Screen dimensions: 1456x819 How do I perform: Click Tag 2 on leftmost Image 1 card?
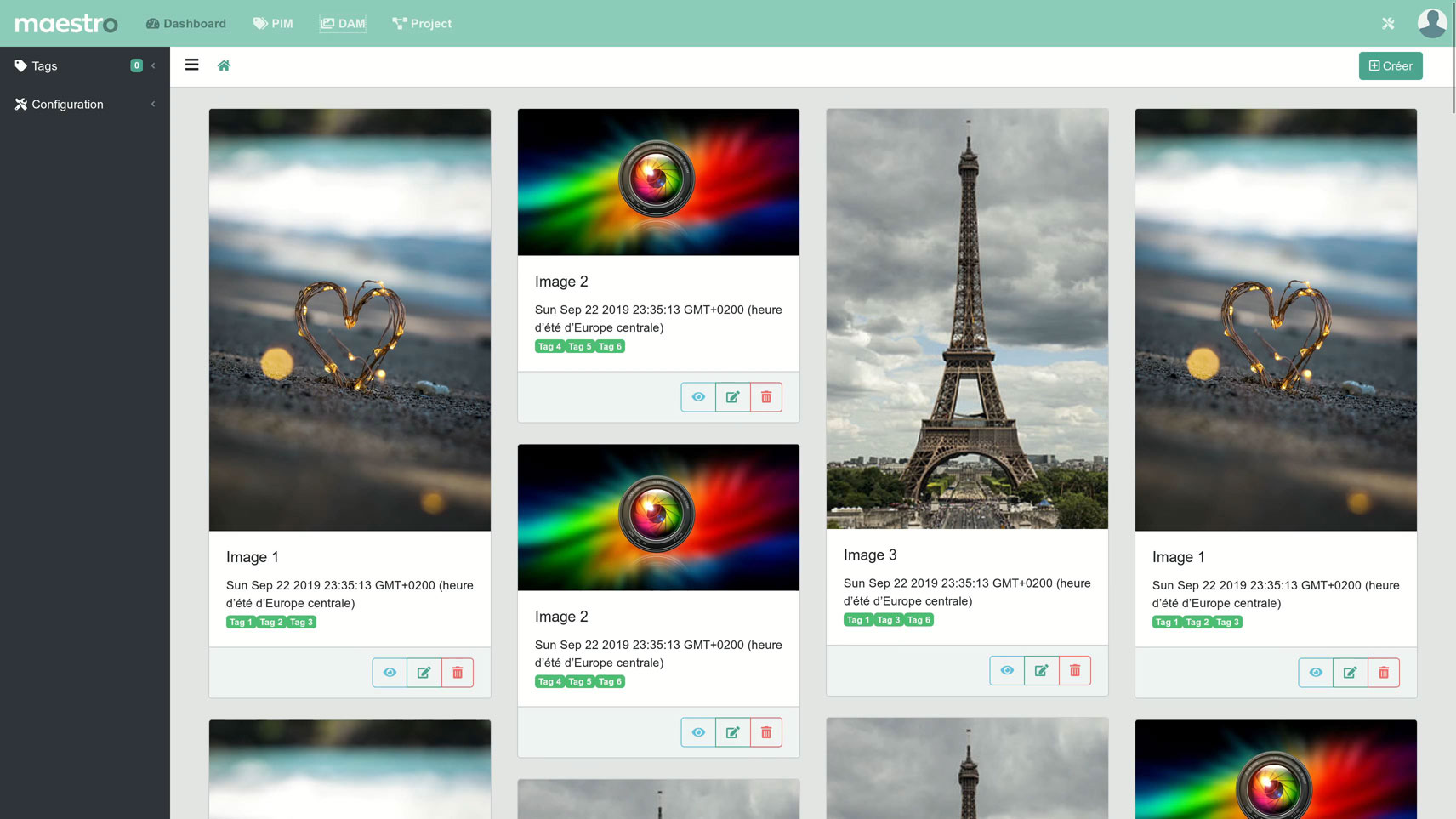[271, 622]
